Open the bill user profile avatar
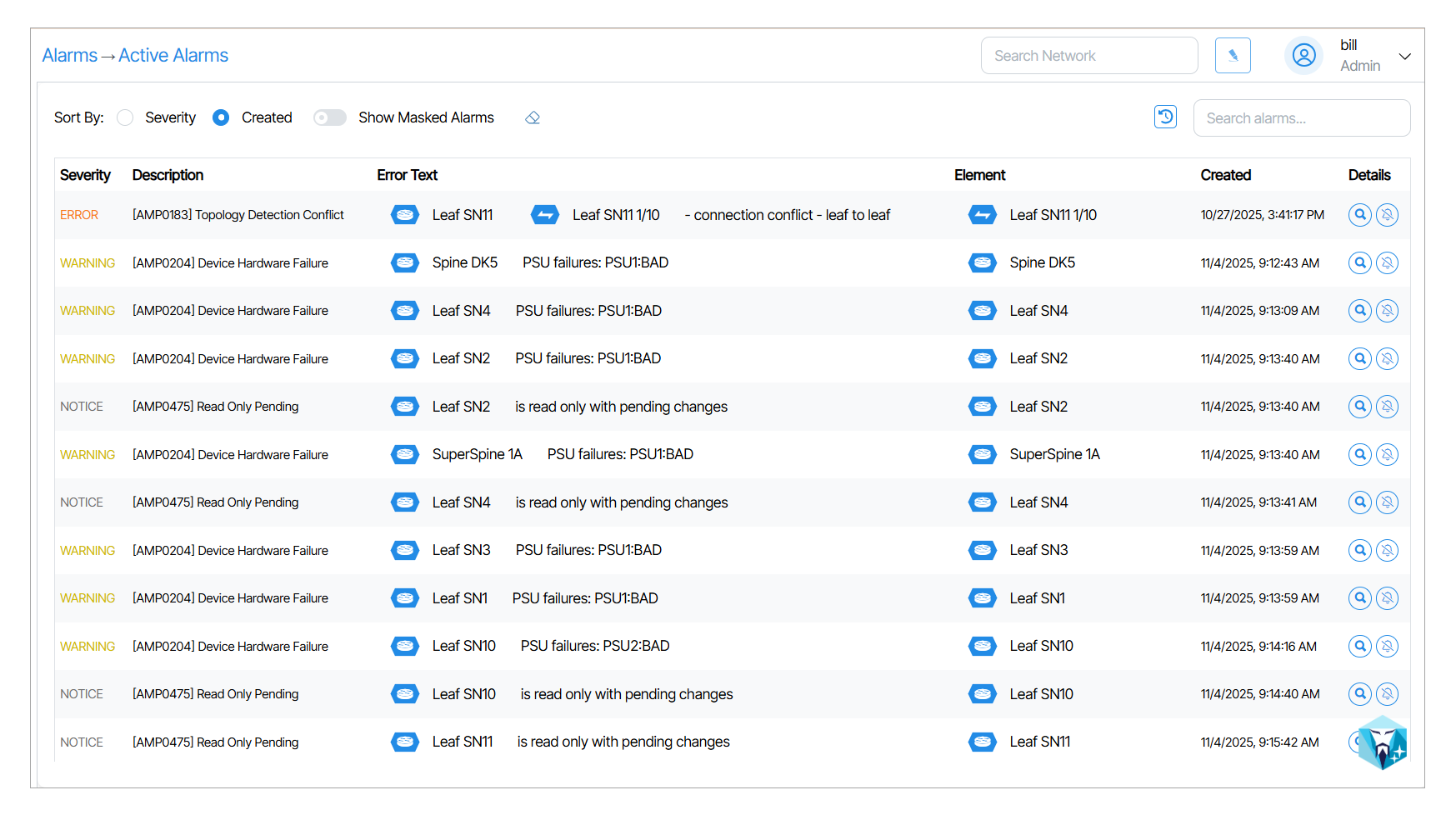The image size is (1456, 820). (1303, 56)
